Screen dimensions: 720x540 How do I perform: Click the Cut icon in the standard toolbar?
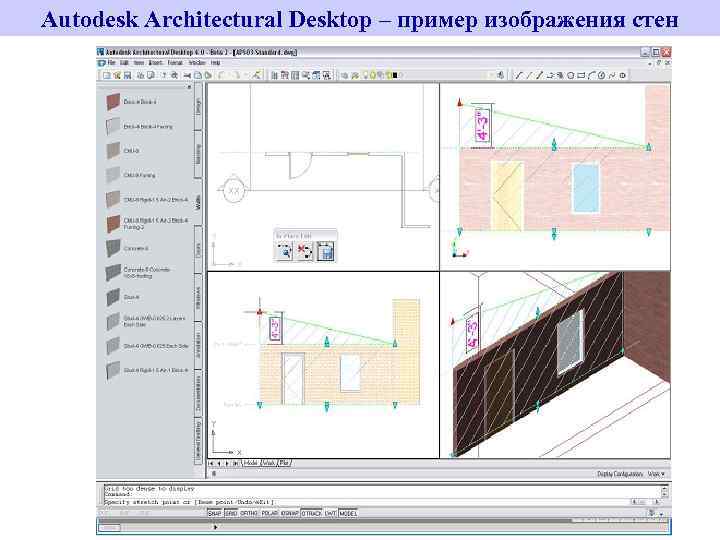click(187, 75)
